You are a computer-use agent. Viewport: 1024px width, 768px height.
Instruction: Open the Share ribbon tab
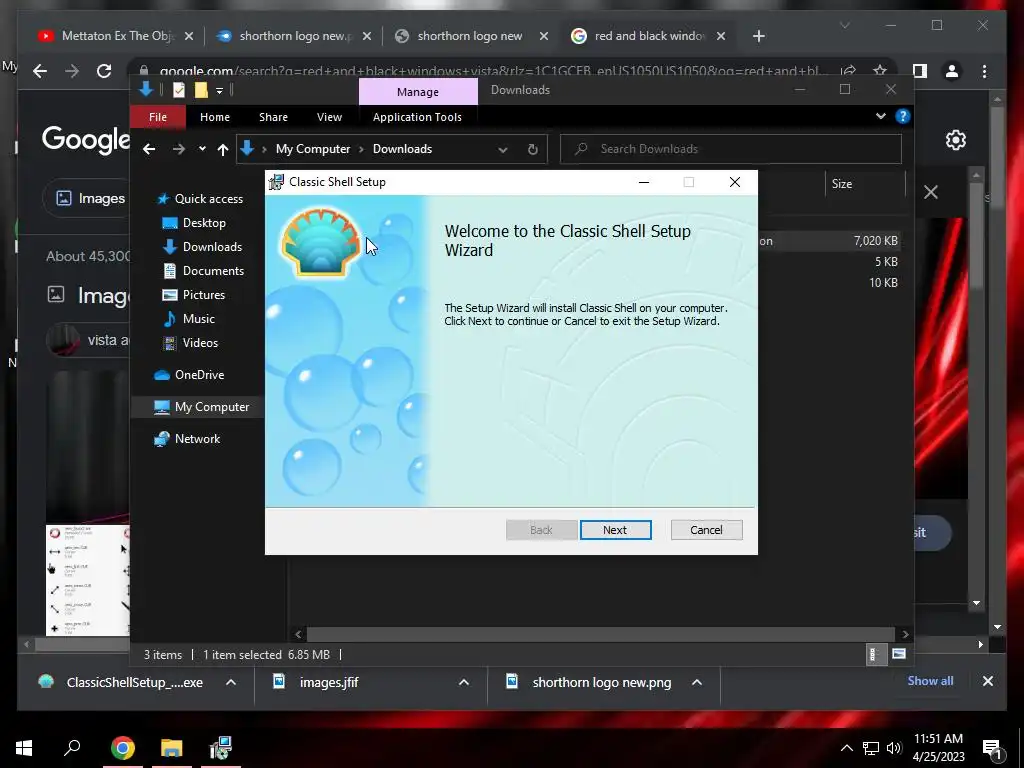pos(273,117)
